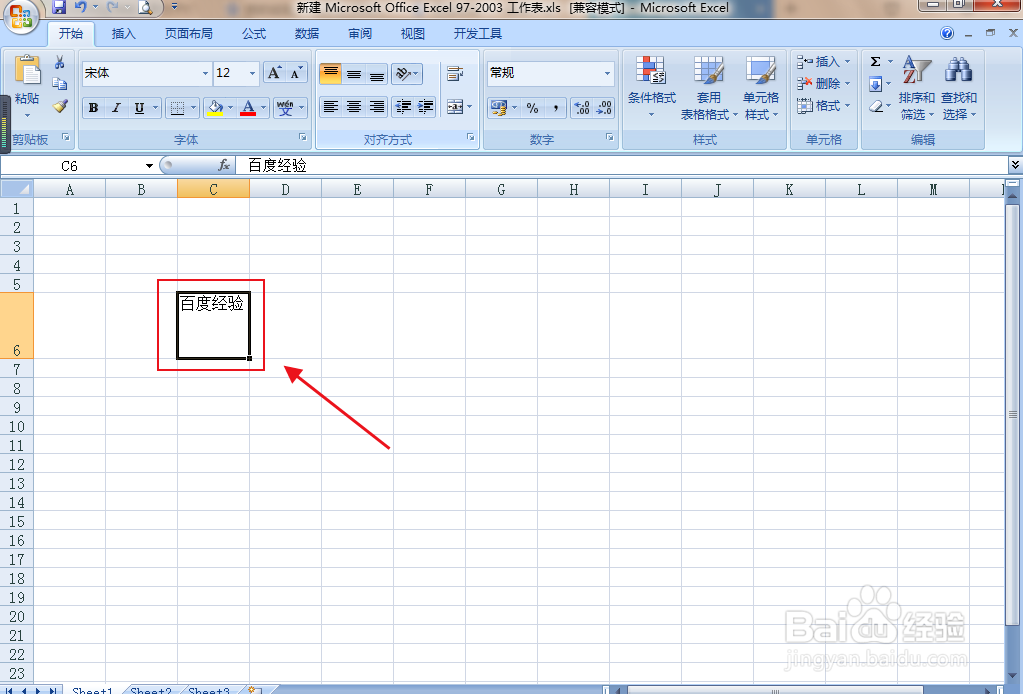The height and width of the screenshot is (694, 1023).
Task: Expand the Name Box dropdown arrow
Action: (x=149, y=166)
